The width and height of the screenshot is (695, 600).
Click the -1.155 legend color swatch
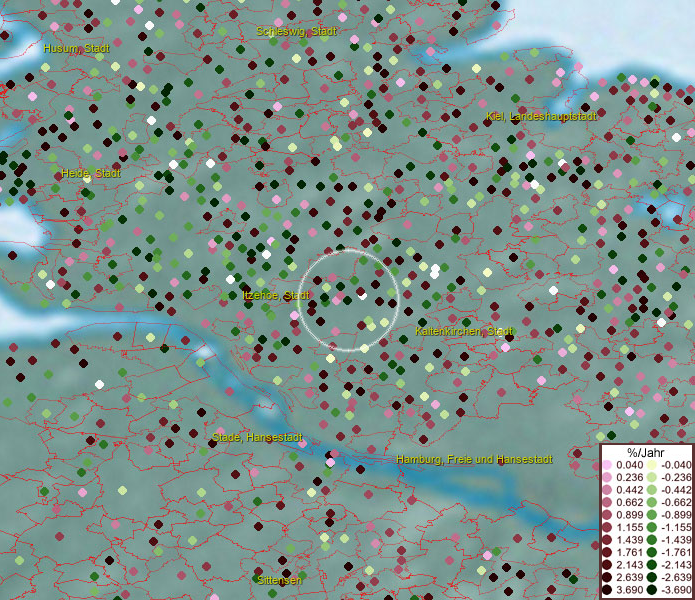(x=652, y=527)
